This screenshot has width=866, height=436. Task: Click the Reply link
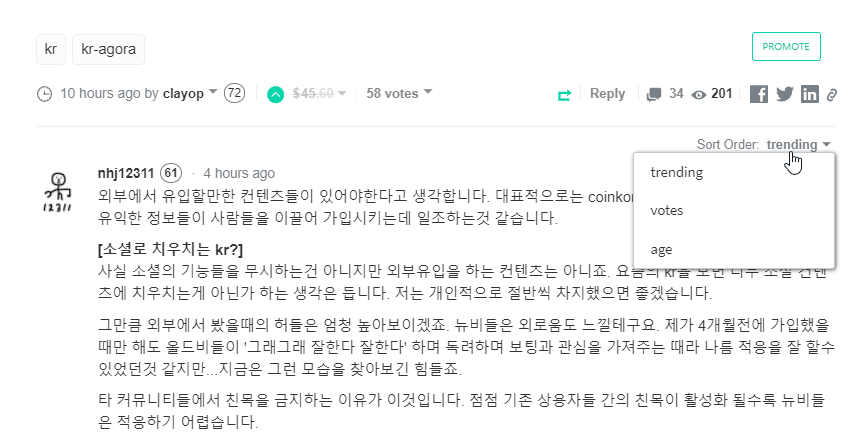tap(607, 94)
